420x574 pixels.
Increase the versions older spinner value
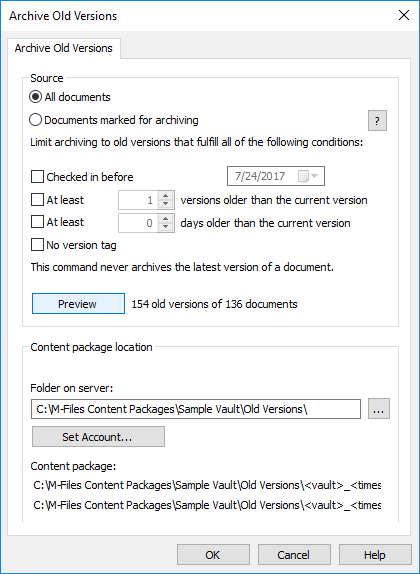pos(166,196)
